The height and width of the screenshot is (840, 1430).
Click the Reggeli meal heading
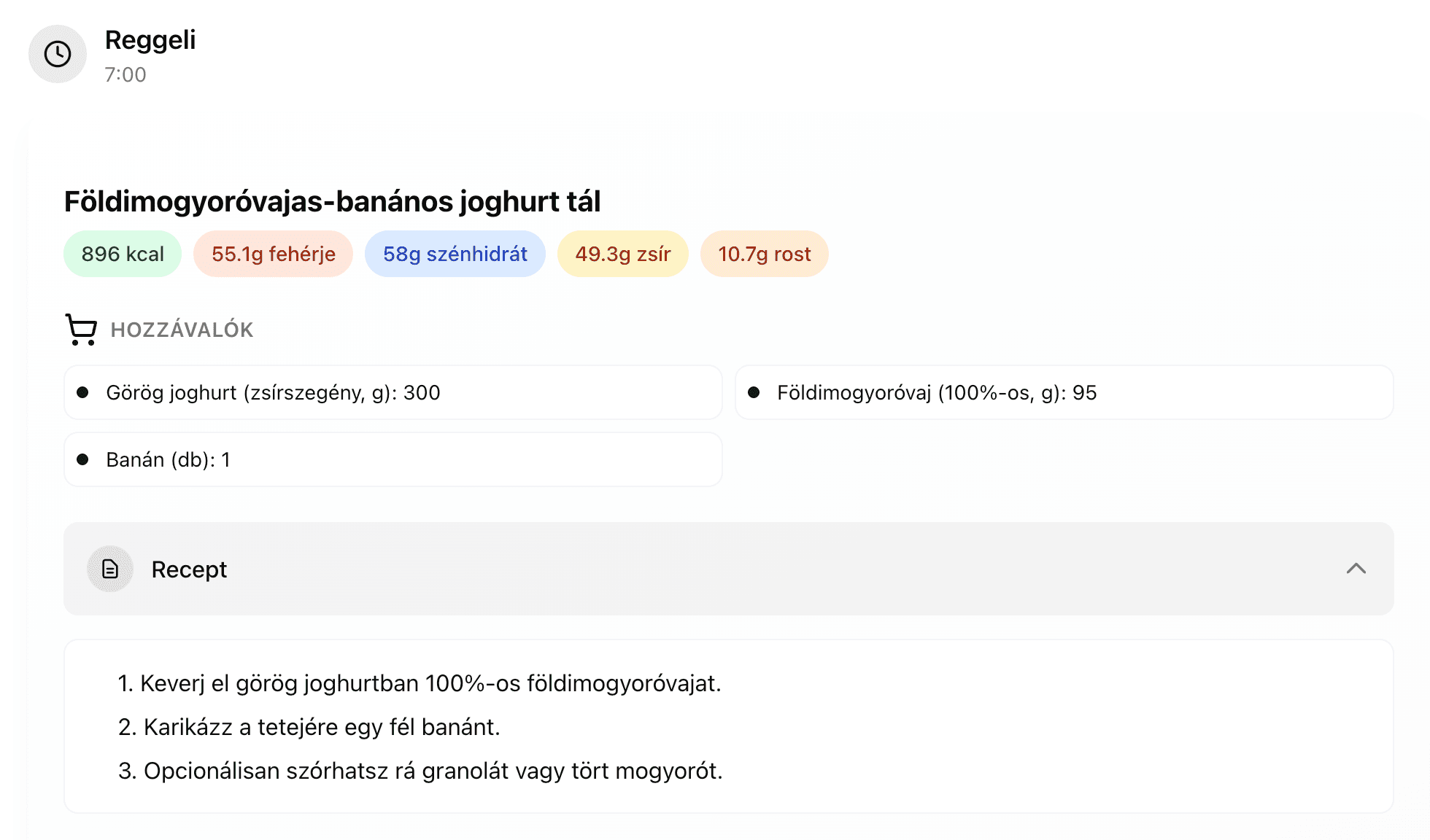pyautogui.click(x=150, y=40)
